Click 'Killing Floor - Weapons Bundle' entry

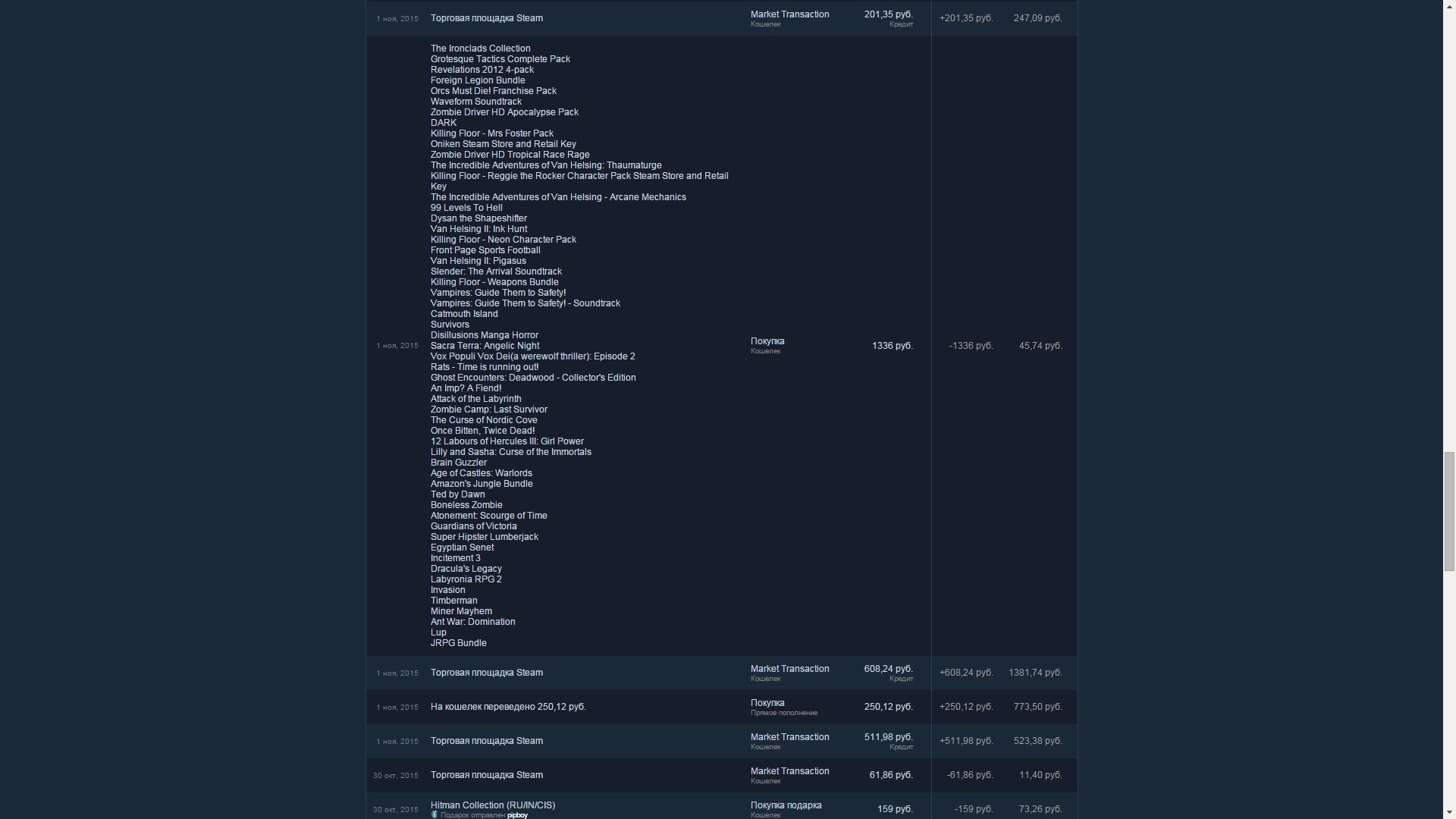pos(494,282)
